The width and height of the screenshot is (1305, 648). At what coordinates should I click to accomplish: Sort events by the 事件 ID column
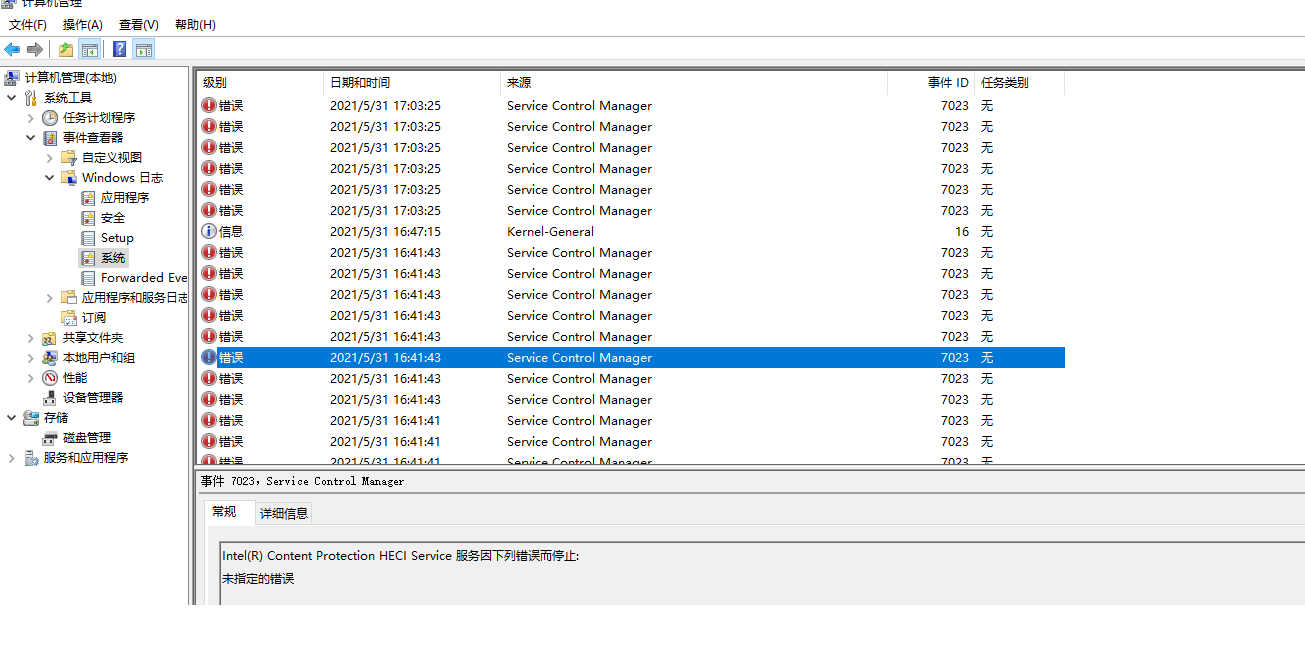[x=945, y=82]
